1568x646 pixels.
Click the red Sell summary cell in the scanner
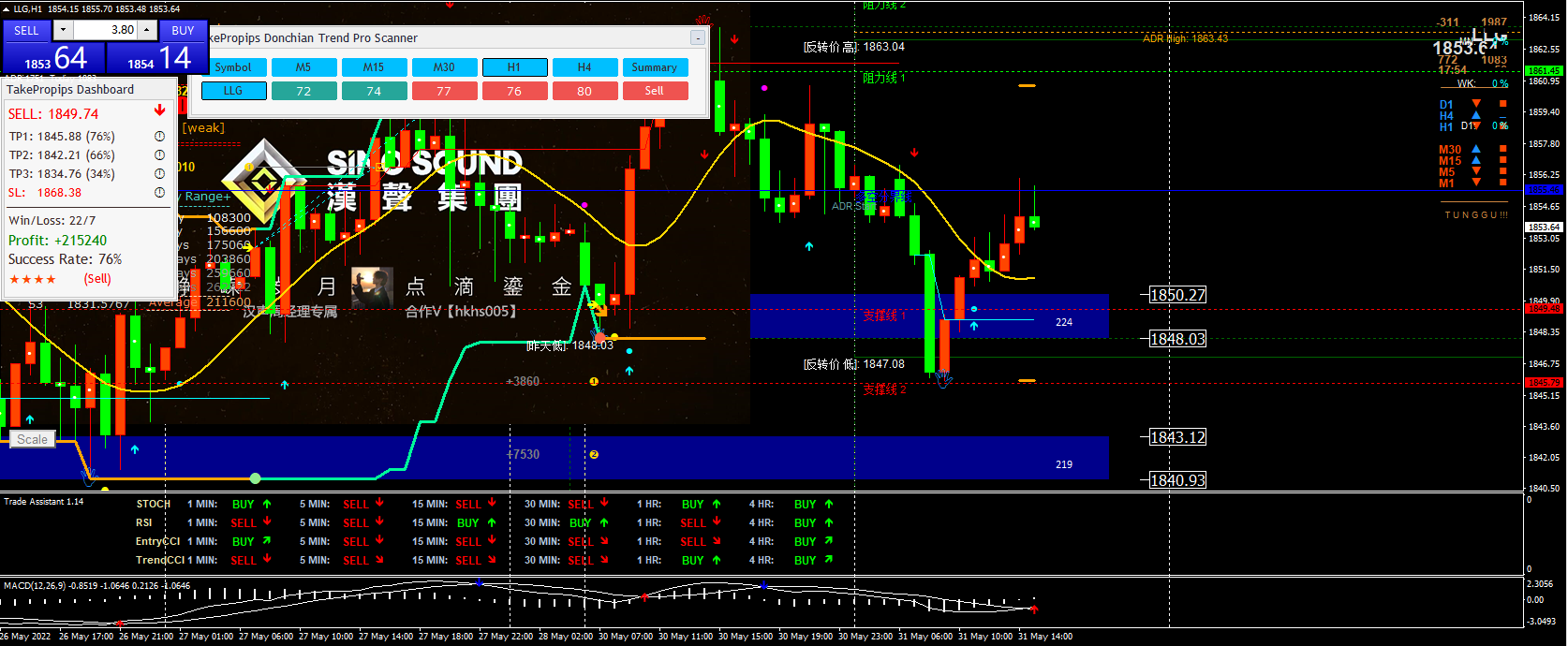(654, 91)
